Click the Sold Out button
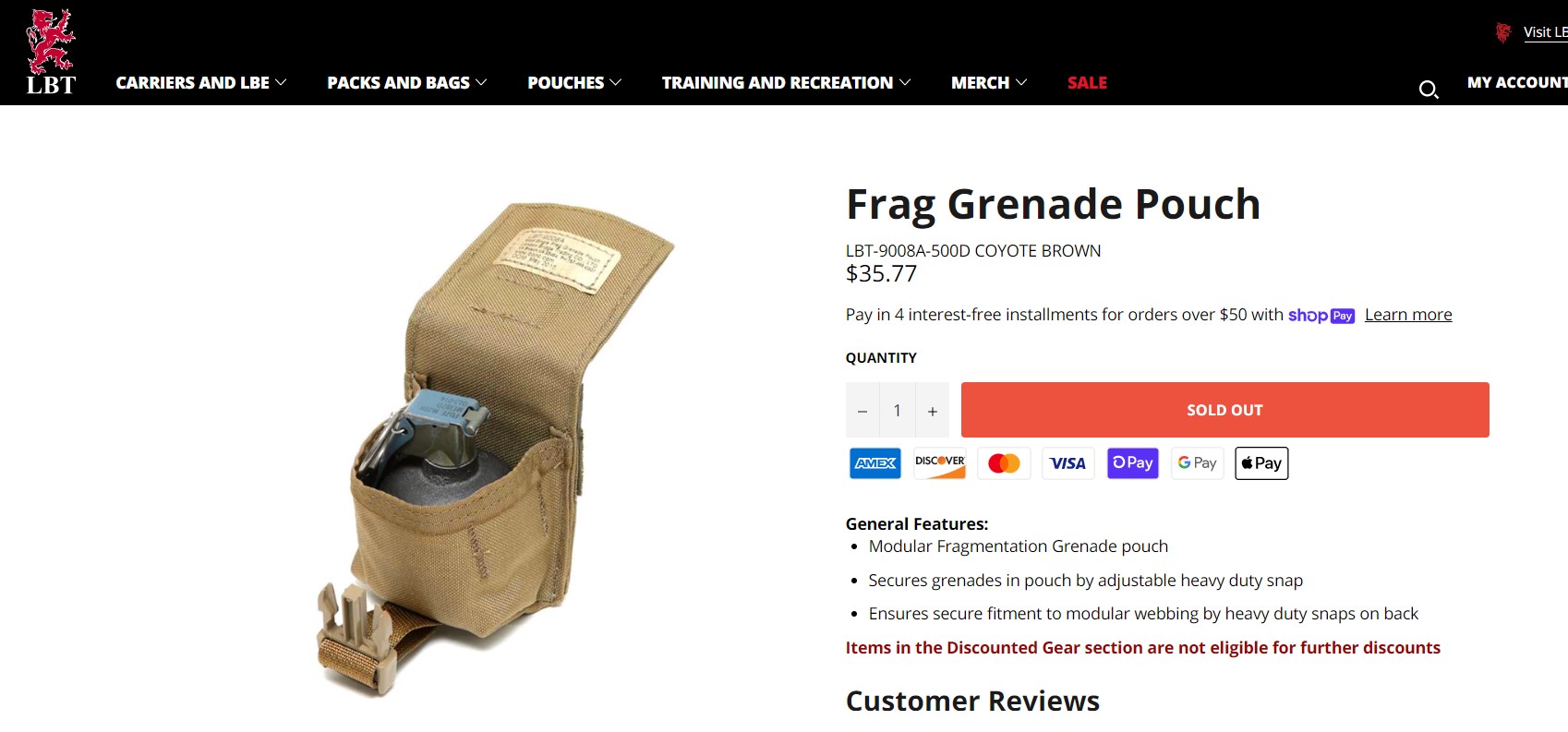Screen dimensions: 1568x732 (x=1225, y=410)
